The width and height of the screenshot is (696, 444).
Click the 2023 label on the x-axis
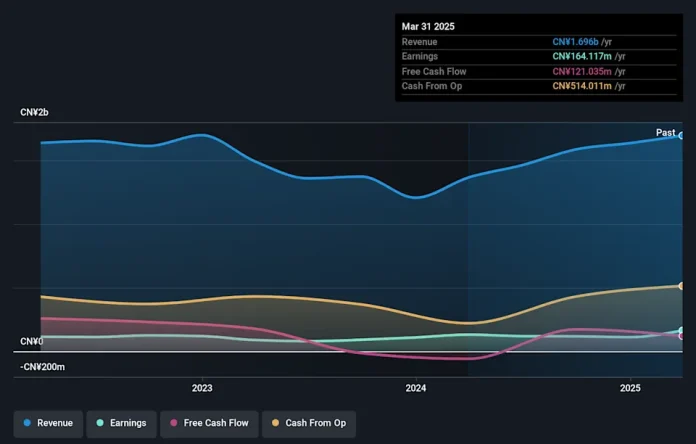[x=202, y=388]
